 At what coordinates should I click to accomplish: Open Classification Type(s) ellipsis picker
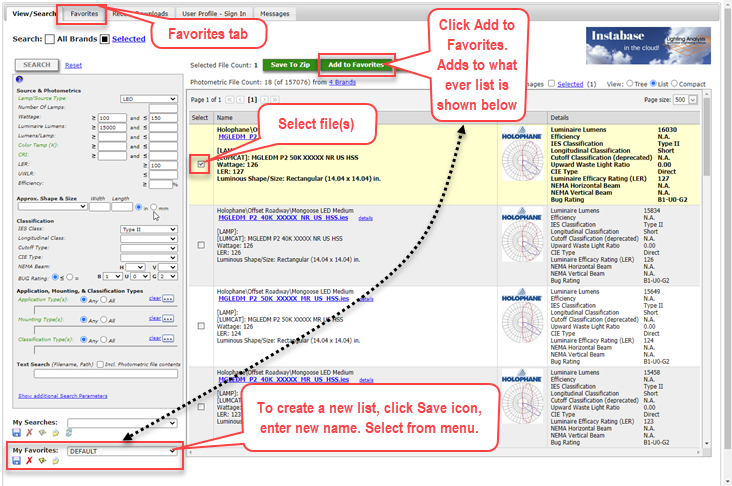(x=168, y=338)
